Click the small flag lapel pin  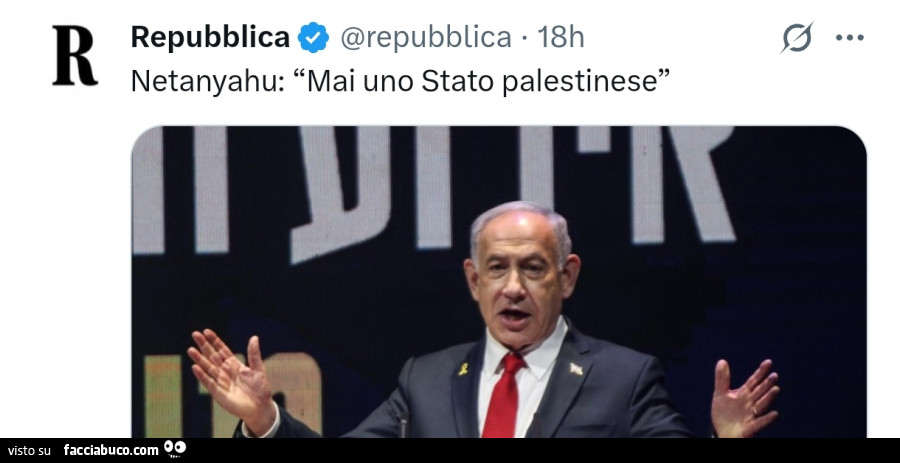[576, 369]
